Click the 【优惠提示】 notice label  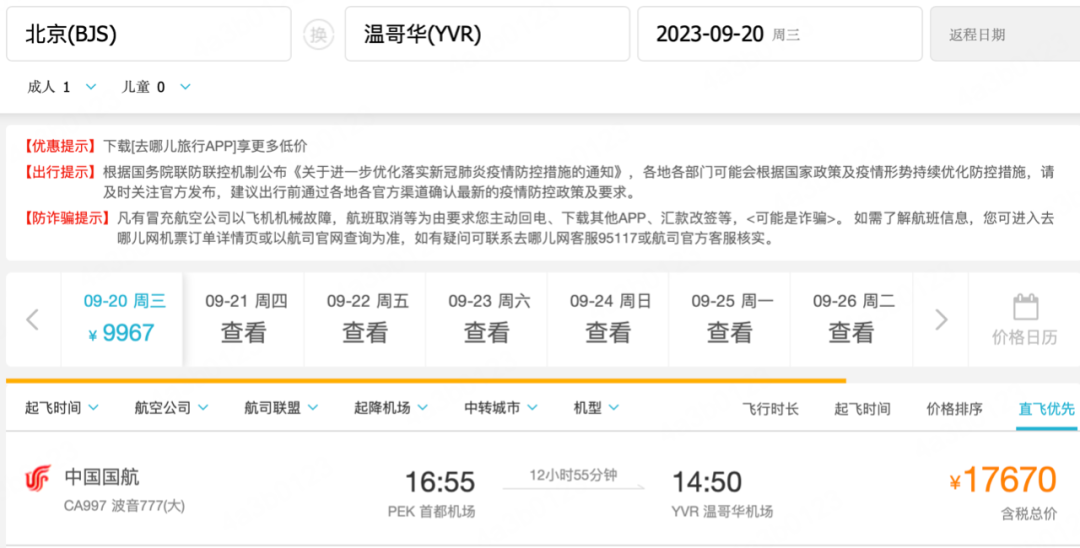tap(60, 146)
